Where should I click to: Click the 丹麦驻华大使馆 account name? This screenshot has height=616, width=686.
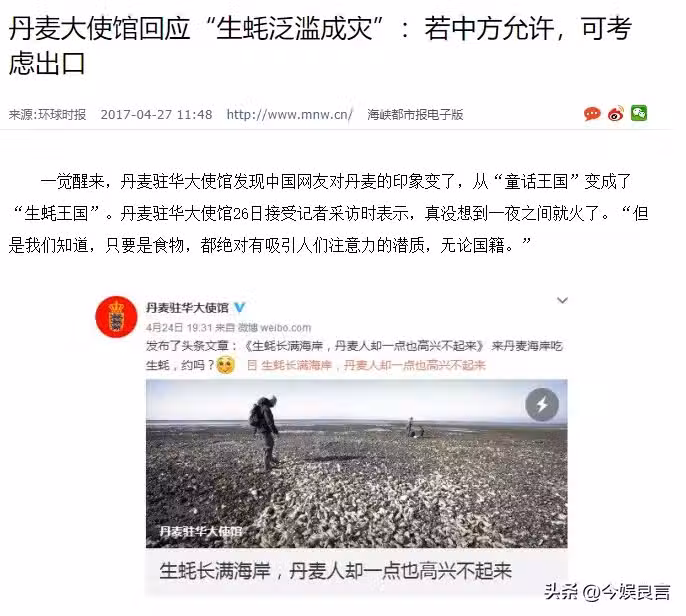click(x=187, y=308)
